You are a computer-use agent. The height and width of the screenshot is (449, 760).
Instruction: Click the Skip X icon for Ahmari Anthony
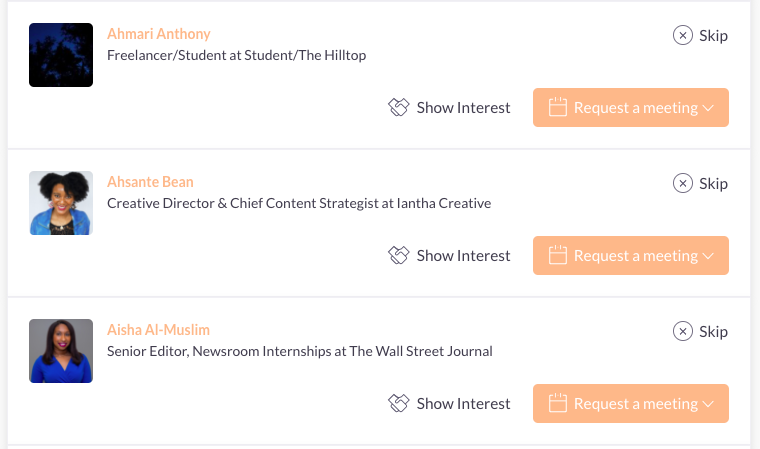(x=682, y=35)
